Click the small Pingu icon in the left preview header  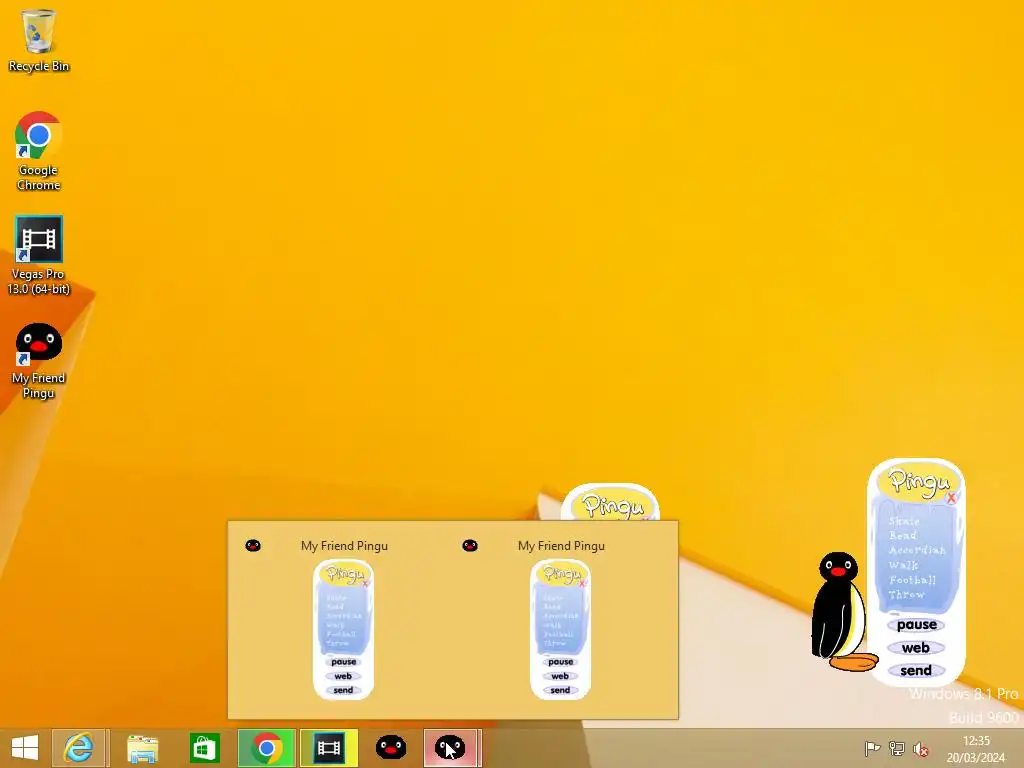253,545
